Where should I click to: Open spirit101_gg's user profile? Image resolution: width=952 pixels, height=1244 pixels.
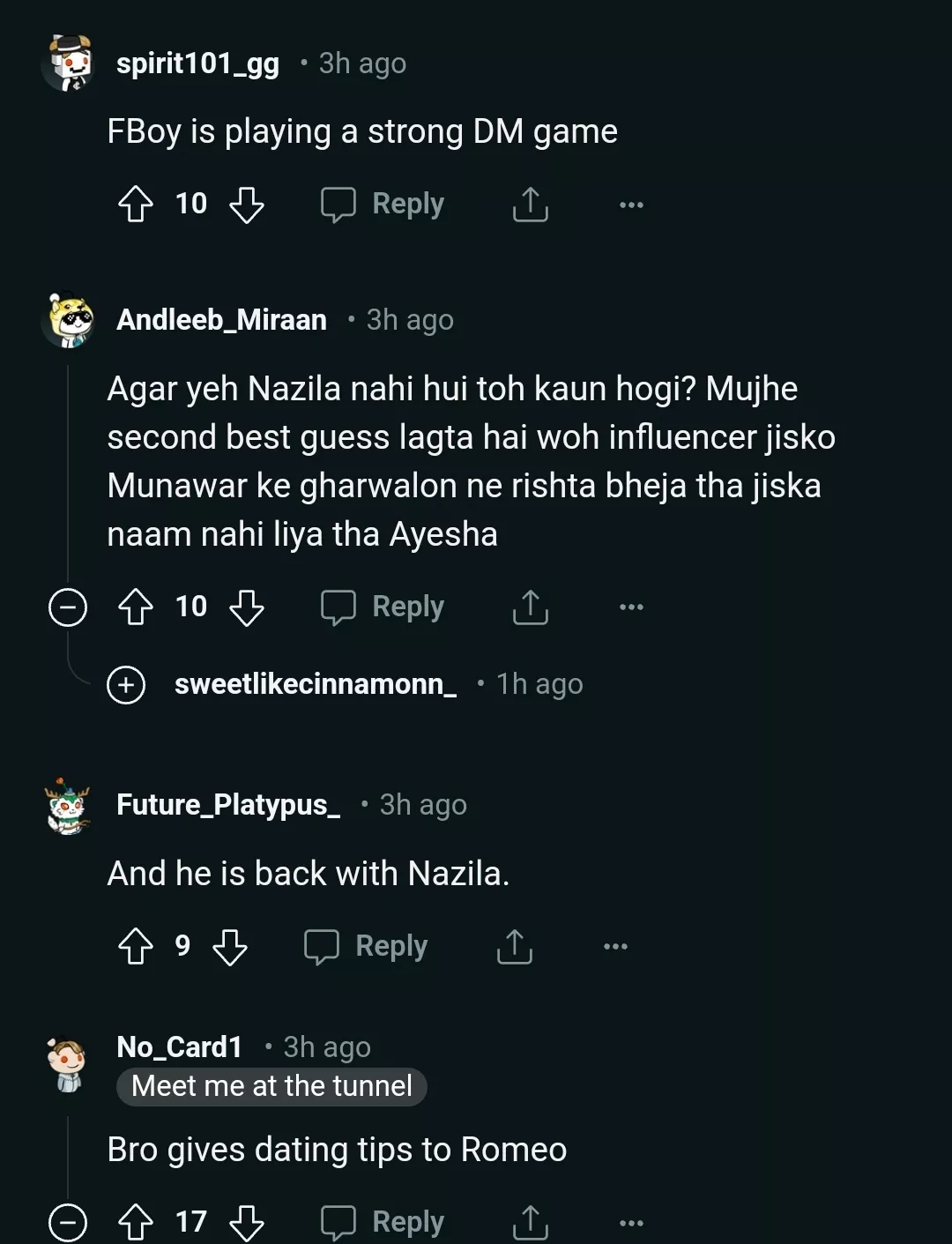tap(197, 63)
